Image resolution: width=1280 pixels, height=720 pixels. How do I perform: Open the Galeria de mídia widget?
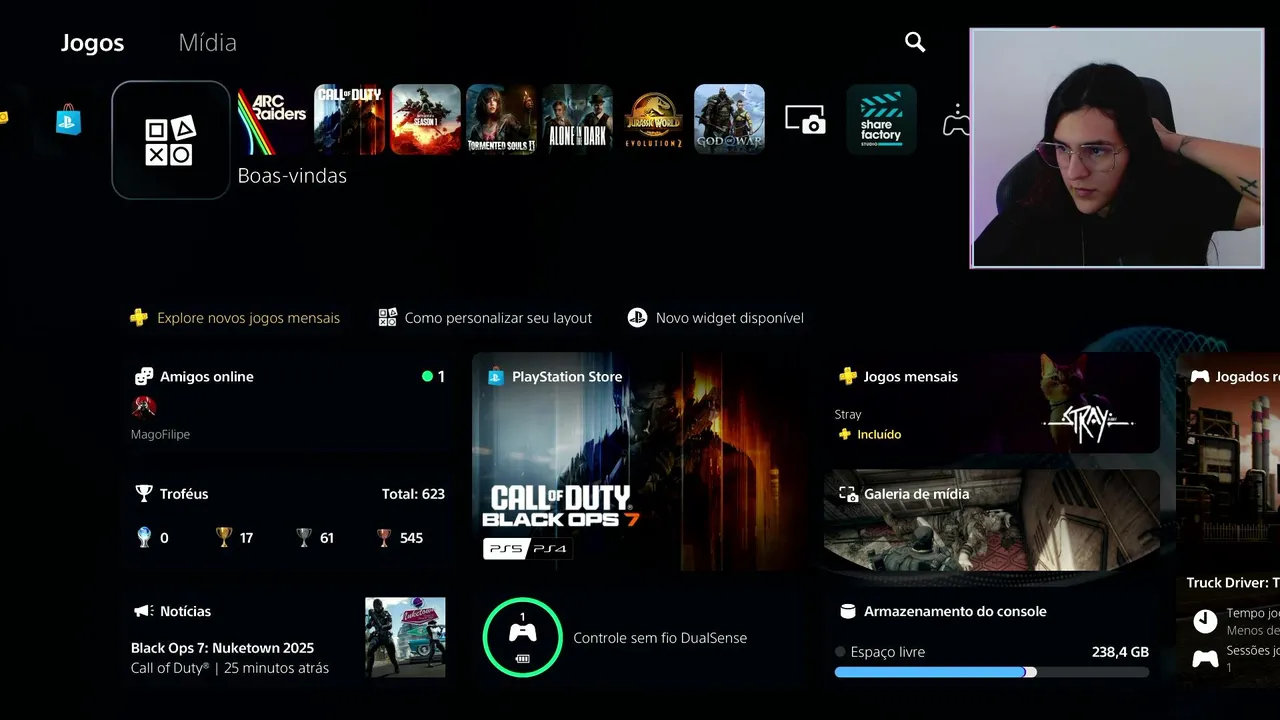click(992, 520)
